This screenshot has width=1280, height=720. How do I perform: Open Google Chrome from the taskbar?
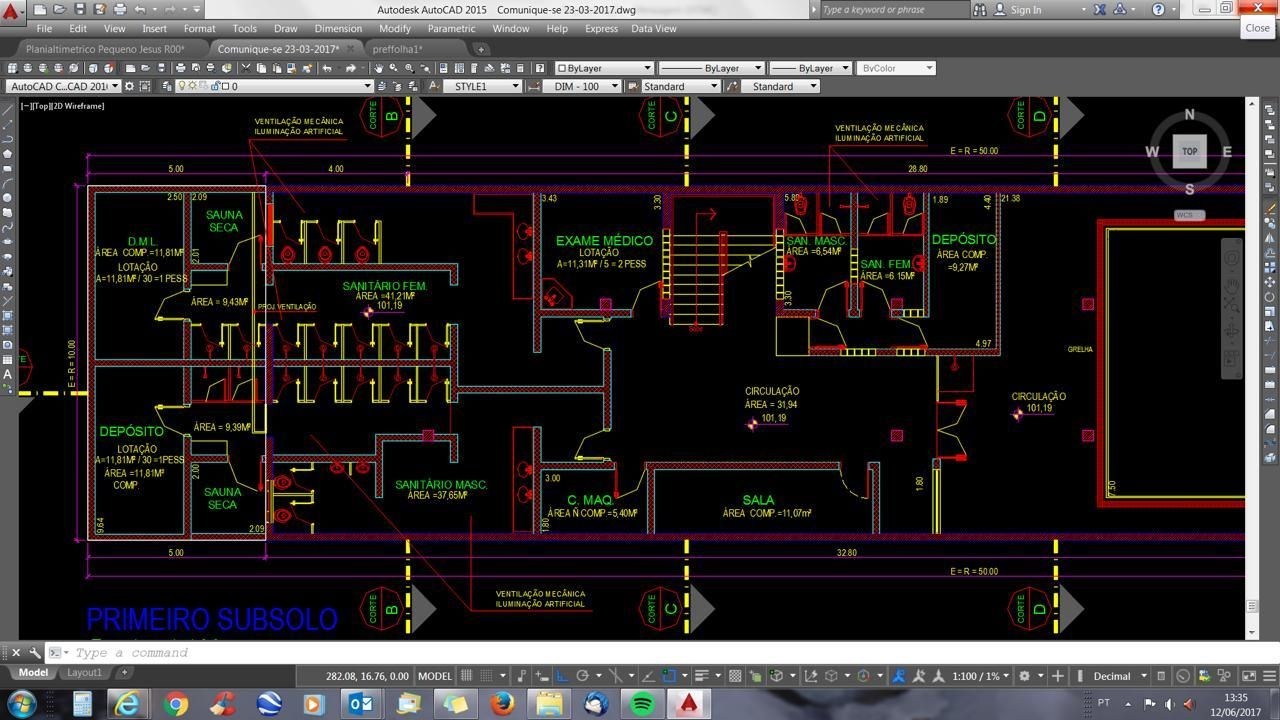point(175,704)
